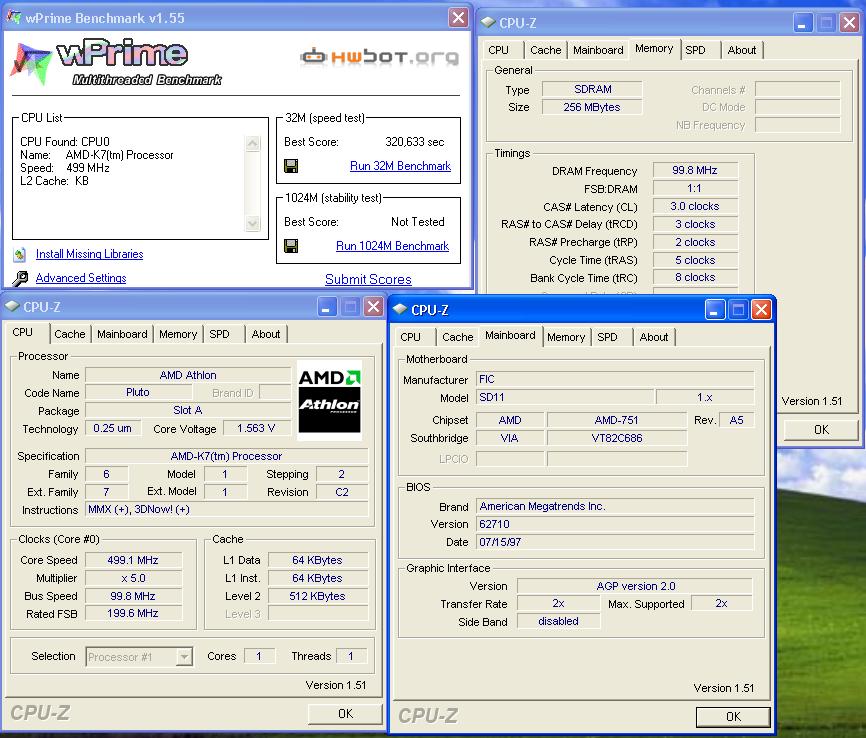Switch to Mainboard tab in CPU window
Screen dimensions: 866x738
[122, 334]
